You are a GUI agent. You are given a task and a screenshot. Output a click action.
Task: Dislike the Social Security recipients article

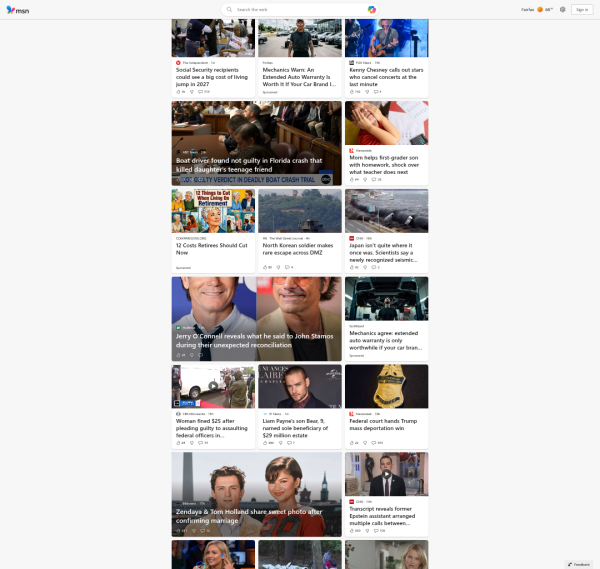point(192,92)
